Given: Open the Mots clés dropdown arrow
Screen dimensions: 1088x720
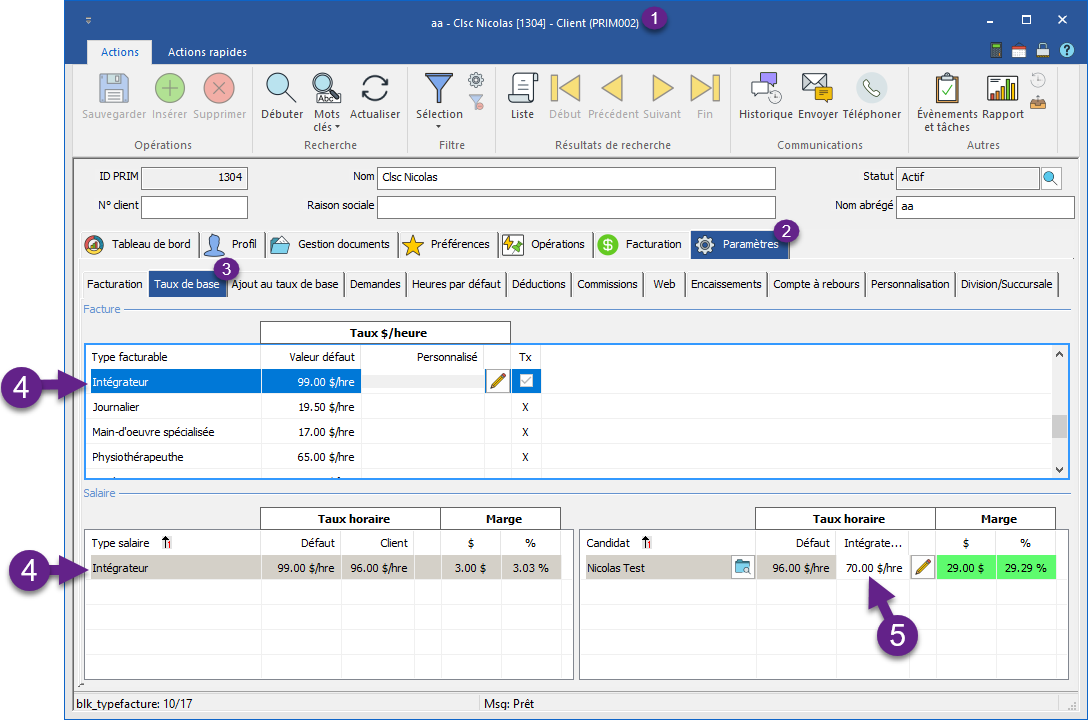Looking at the screenshot, I should [337, 128].
